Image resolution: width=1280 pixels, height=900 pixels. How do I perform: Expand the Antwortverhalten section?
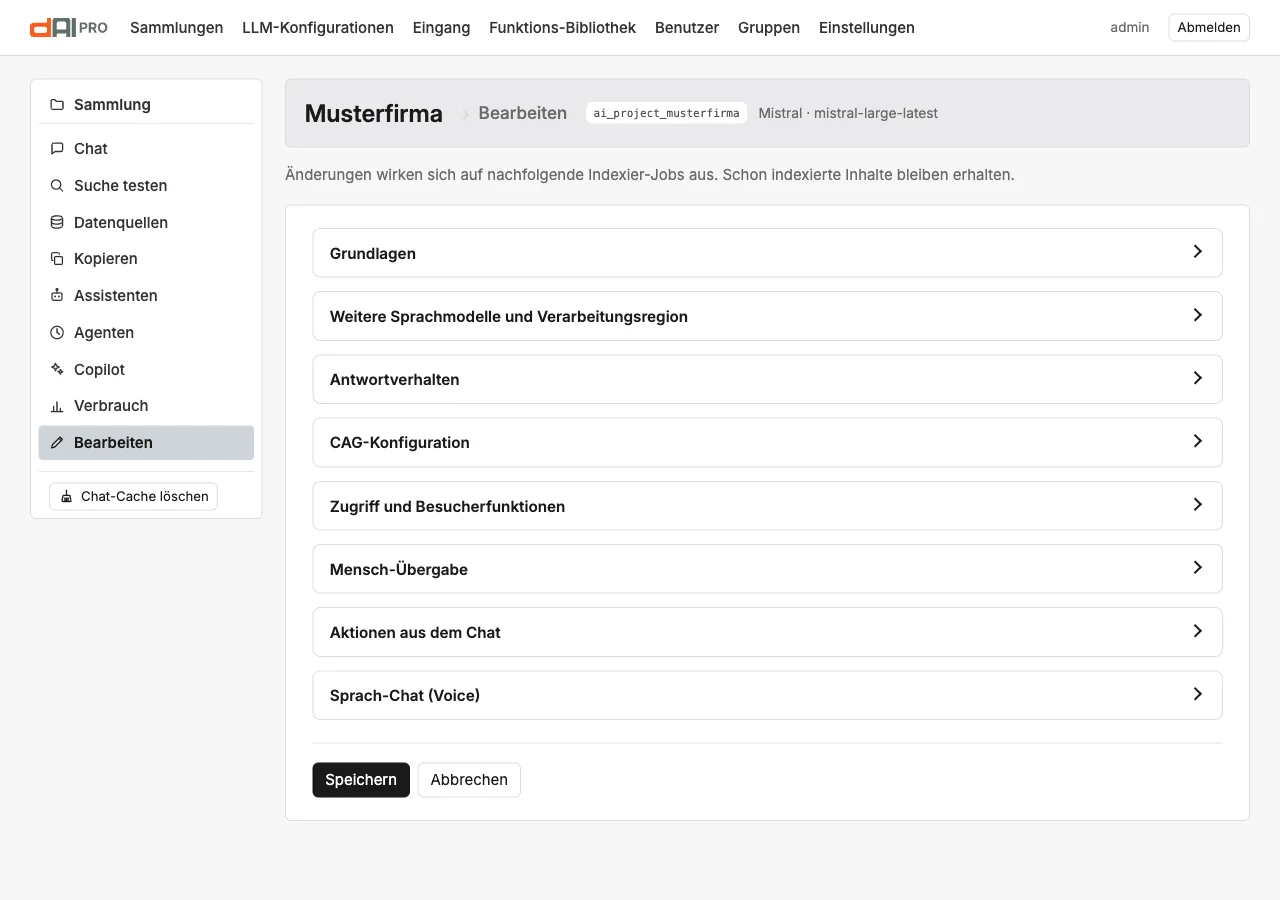pos(767,379)
